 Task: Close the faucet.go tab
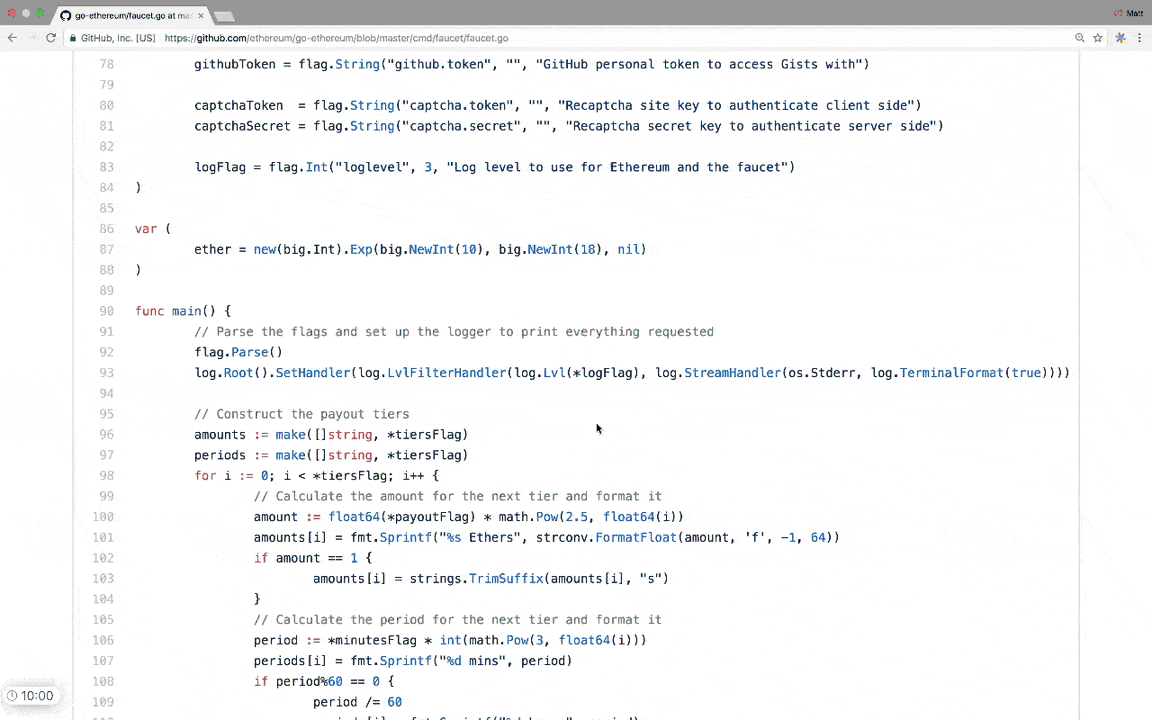[x=200, y=15]
